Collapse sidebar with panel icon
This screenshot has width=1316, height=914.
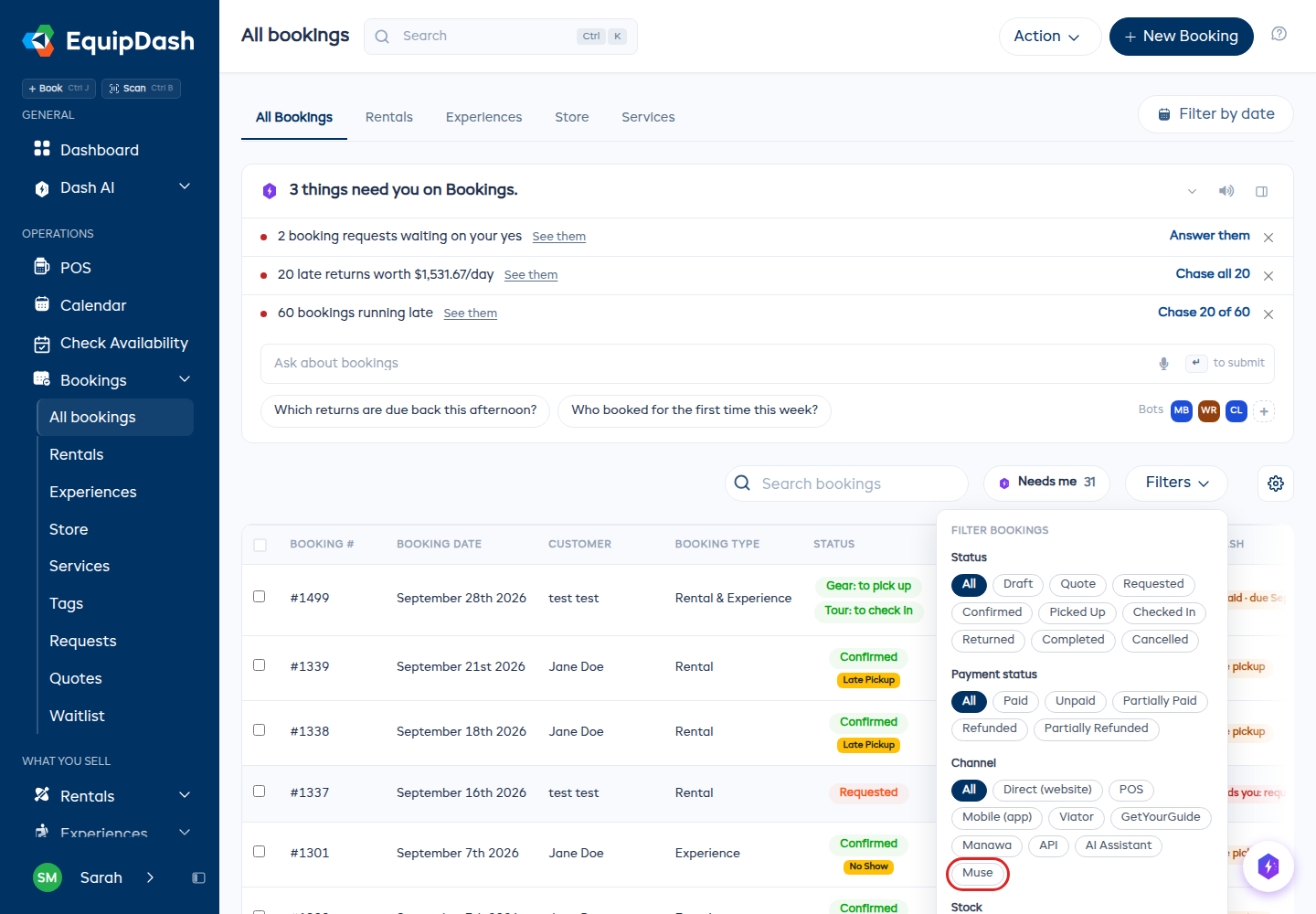pos(198,877)
